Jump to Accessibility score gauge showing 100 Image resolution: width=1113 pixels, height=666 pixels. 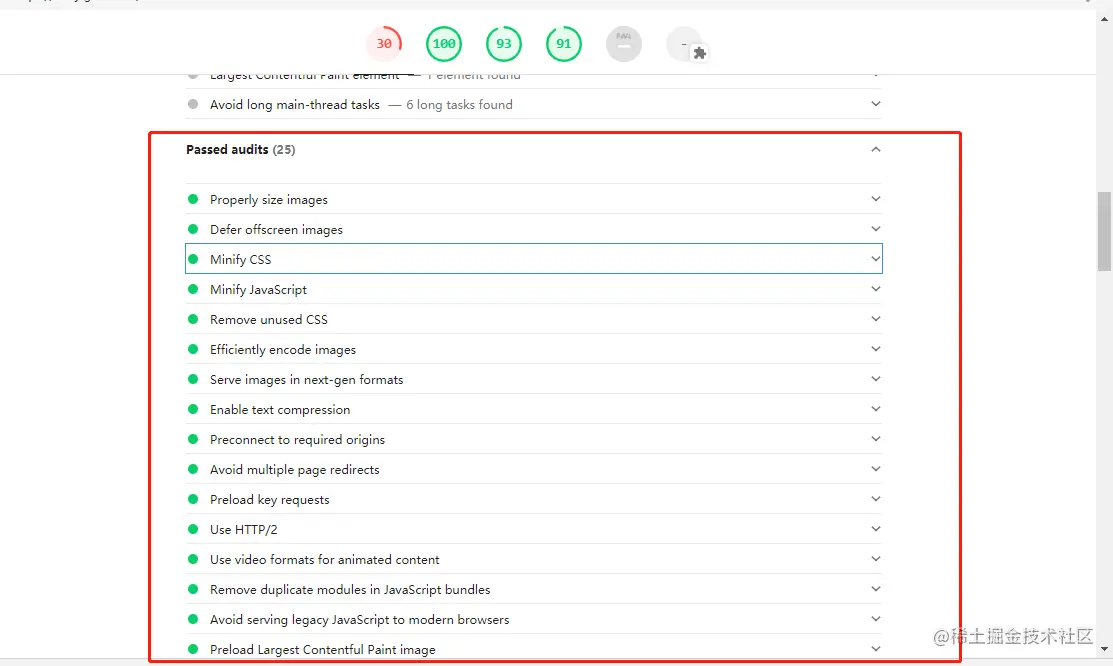click(444, 43)
